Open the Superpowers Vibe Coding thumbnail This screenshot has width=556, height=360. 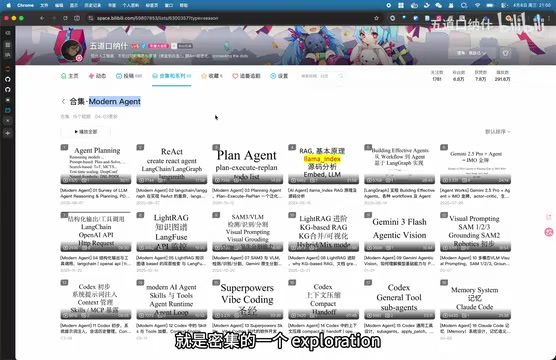(x=248, y=299)
